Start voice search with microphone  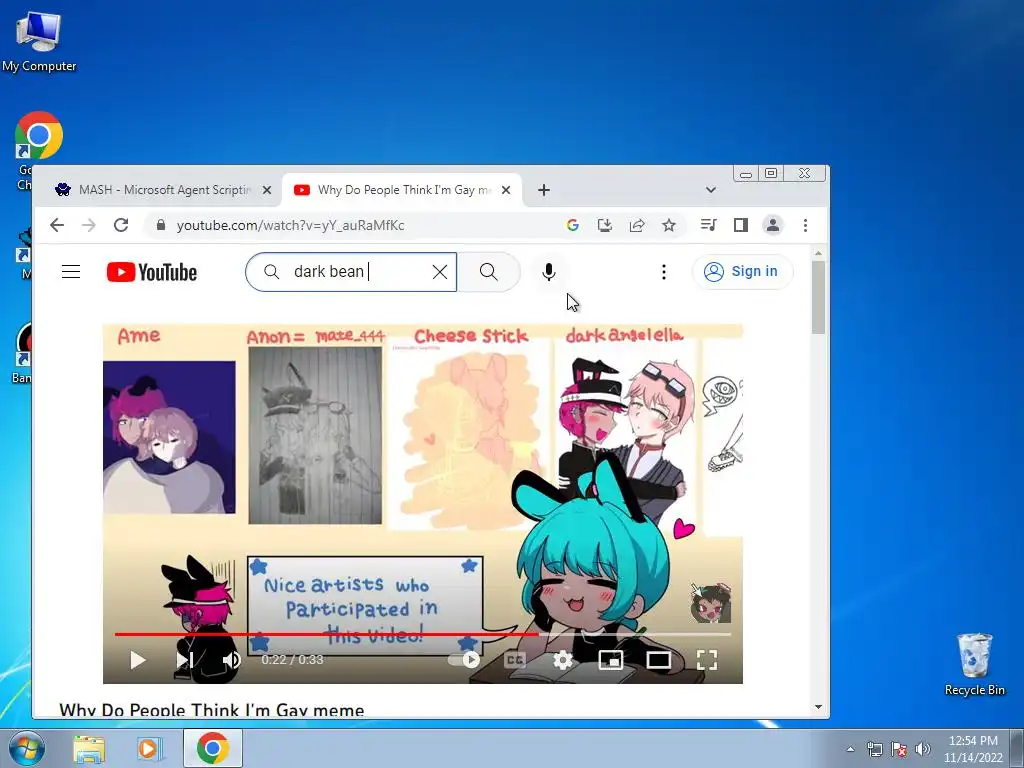click(x=549, y=272)
